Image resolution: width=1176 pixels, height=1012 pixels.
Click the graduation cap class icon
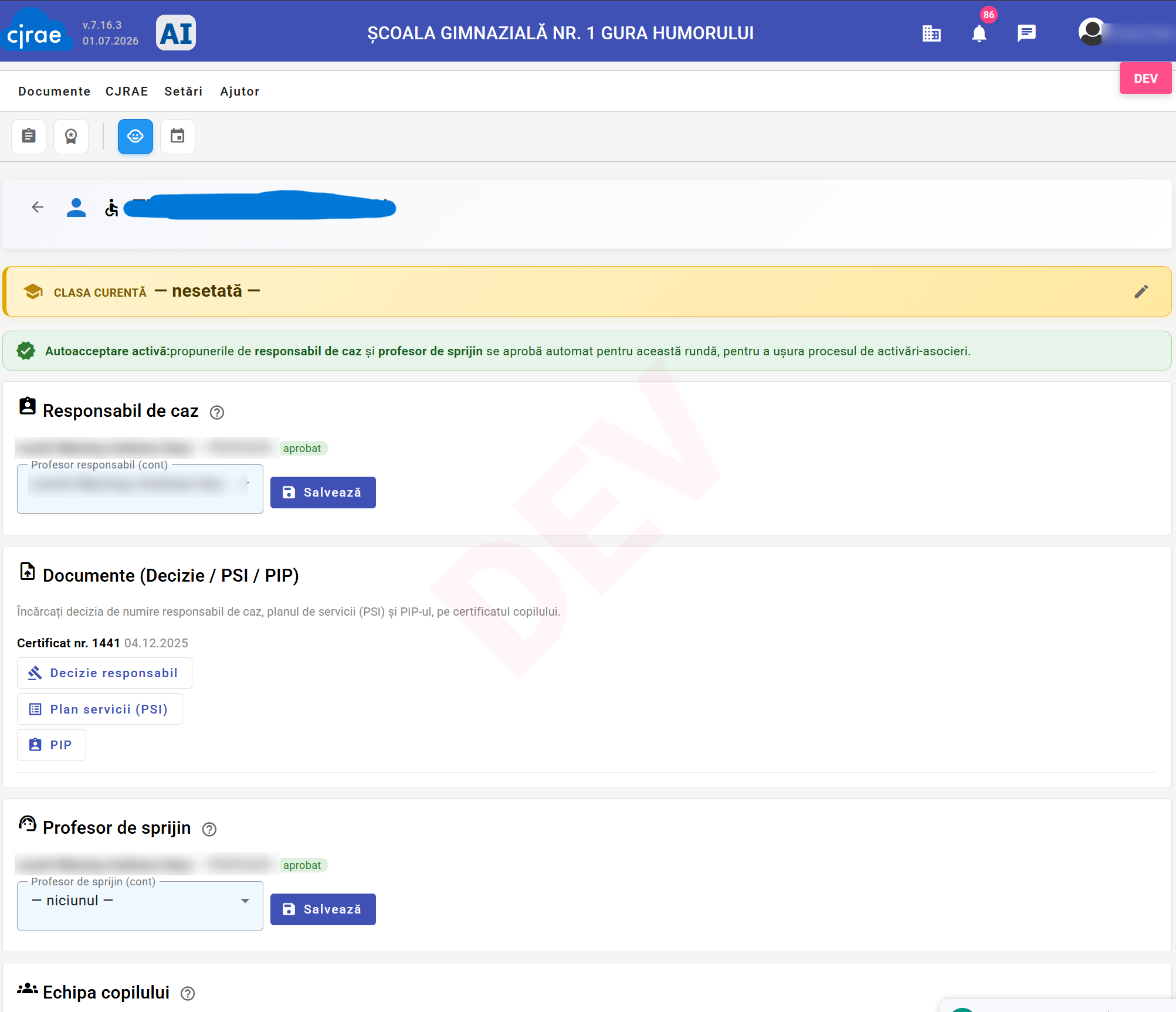click(33, 291)
